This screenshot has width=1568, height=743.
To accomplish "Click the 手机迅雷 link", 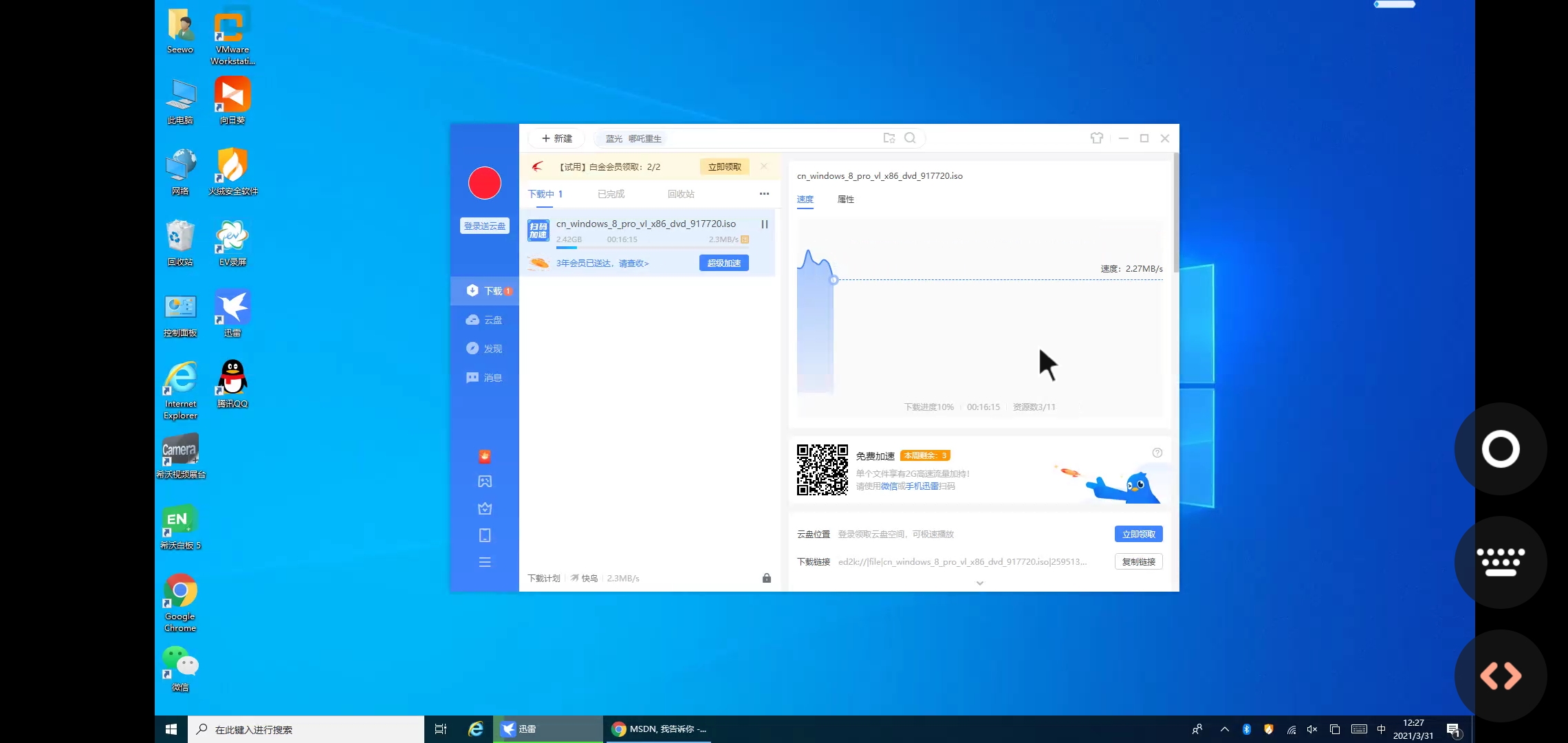I will coord(922,486).
